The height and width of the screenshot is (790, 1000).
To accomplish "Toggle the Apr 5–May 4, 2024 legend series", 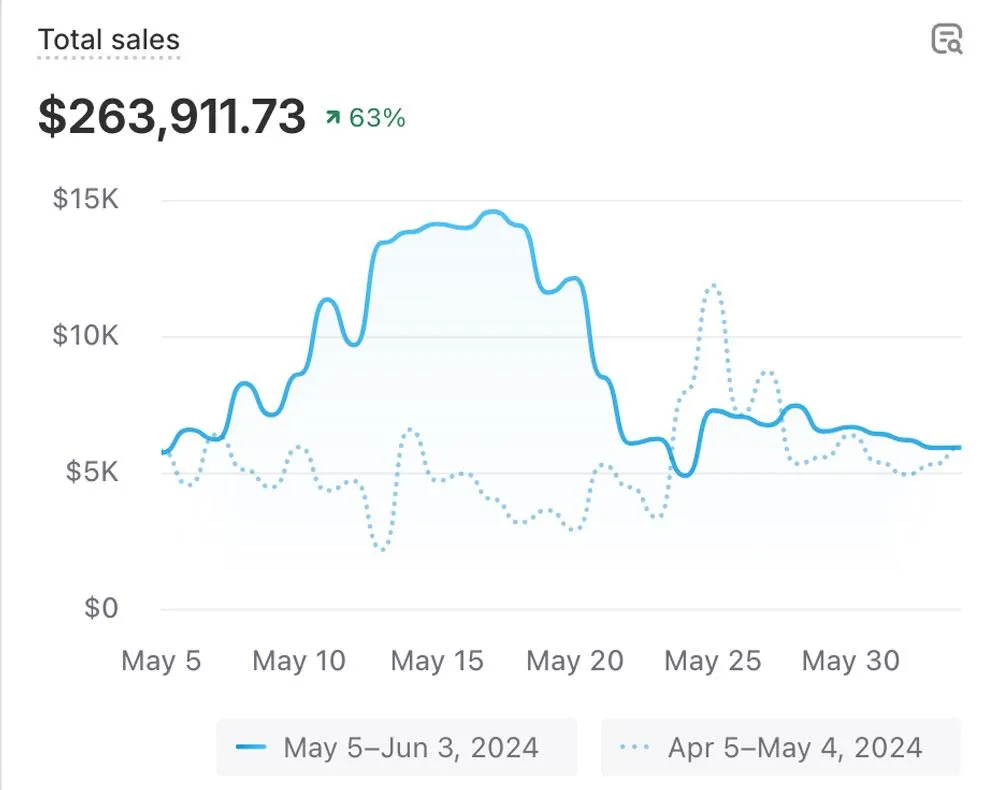I will (780, 747).
